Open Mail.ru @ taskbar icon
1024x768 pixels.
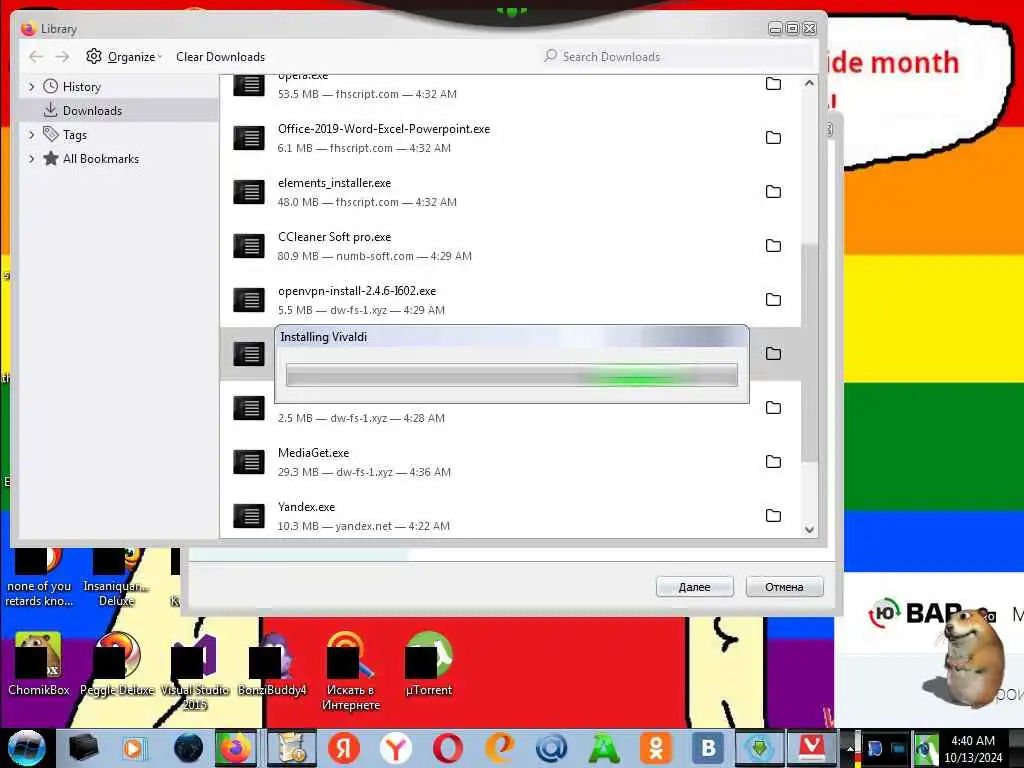[552, 748]
